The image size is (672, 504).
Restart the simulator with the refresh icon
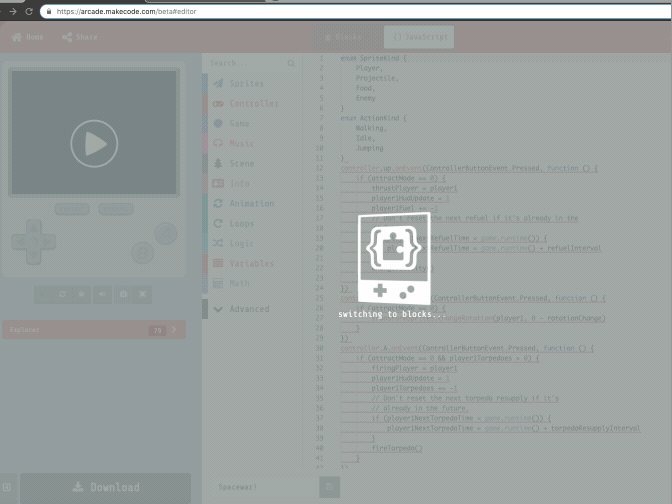(x=63, y=294)
